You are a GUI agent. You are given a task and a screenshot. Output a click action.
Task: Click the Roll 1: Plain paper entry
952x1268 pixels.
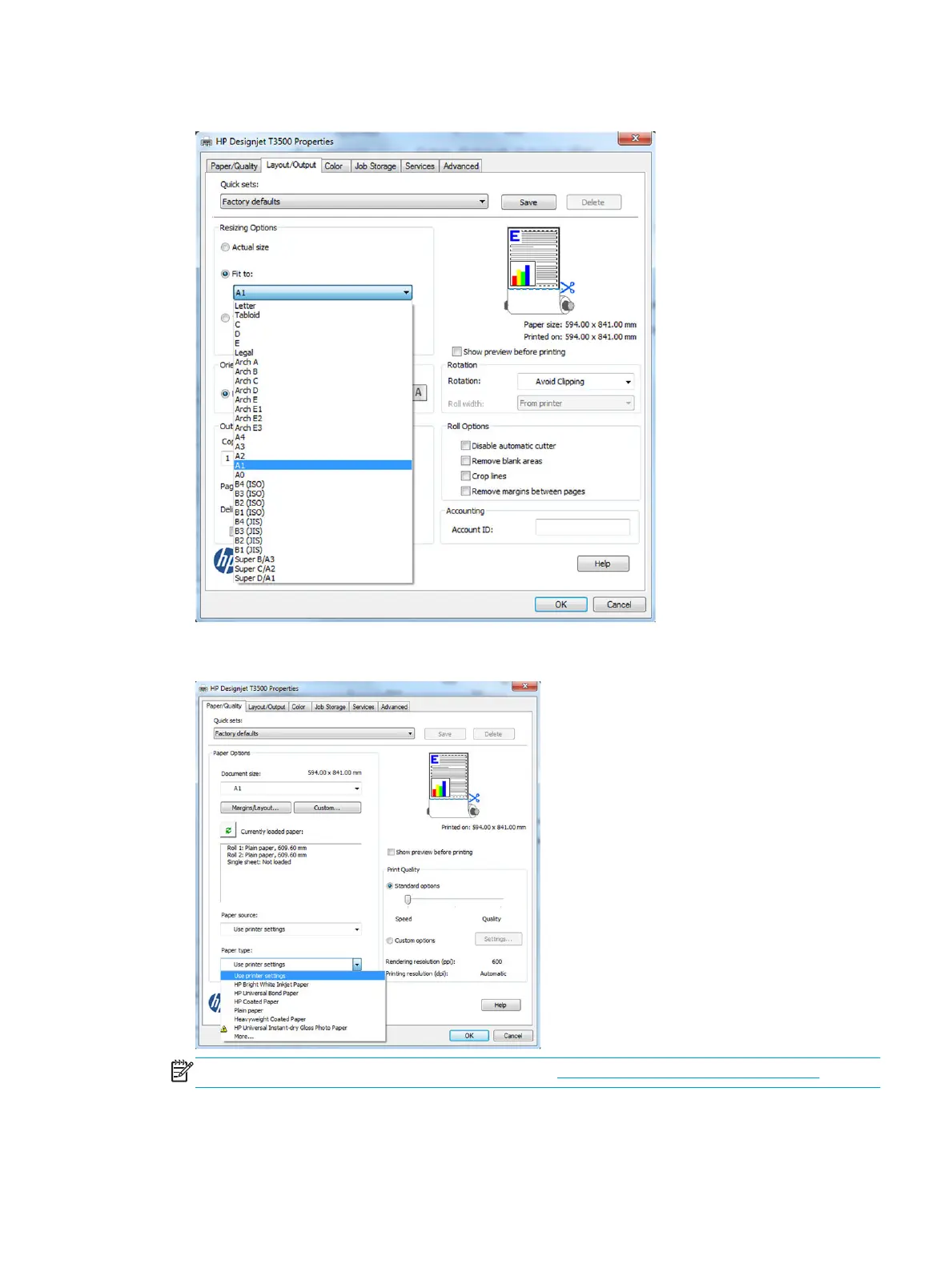(267, 848)
